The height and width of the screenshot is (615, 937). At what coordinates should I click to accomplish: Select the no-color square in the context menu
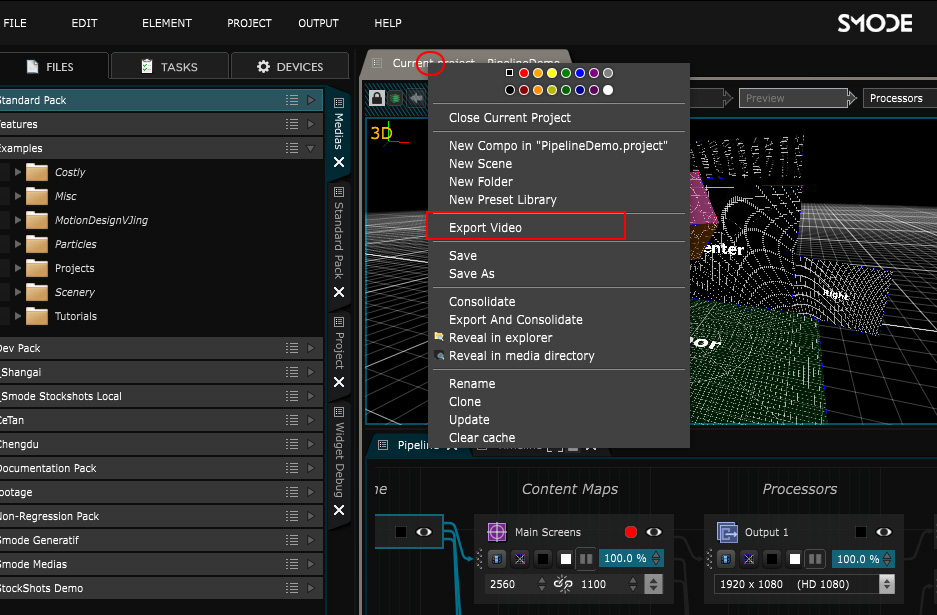click(509, 73)
